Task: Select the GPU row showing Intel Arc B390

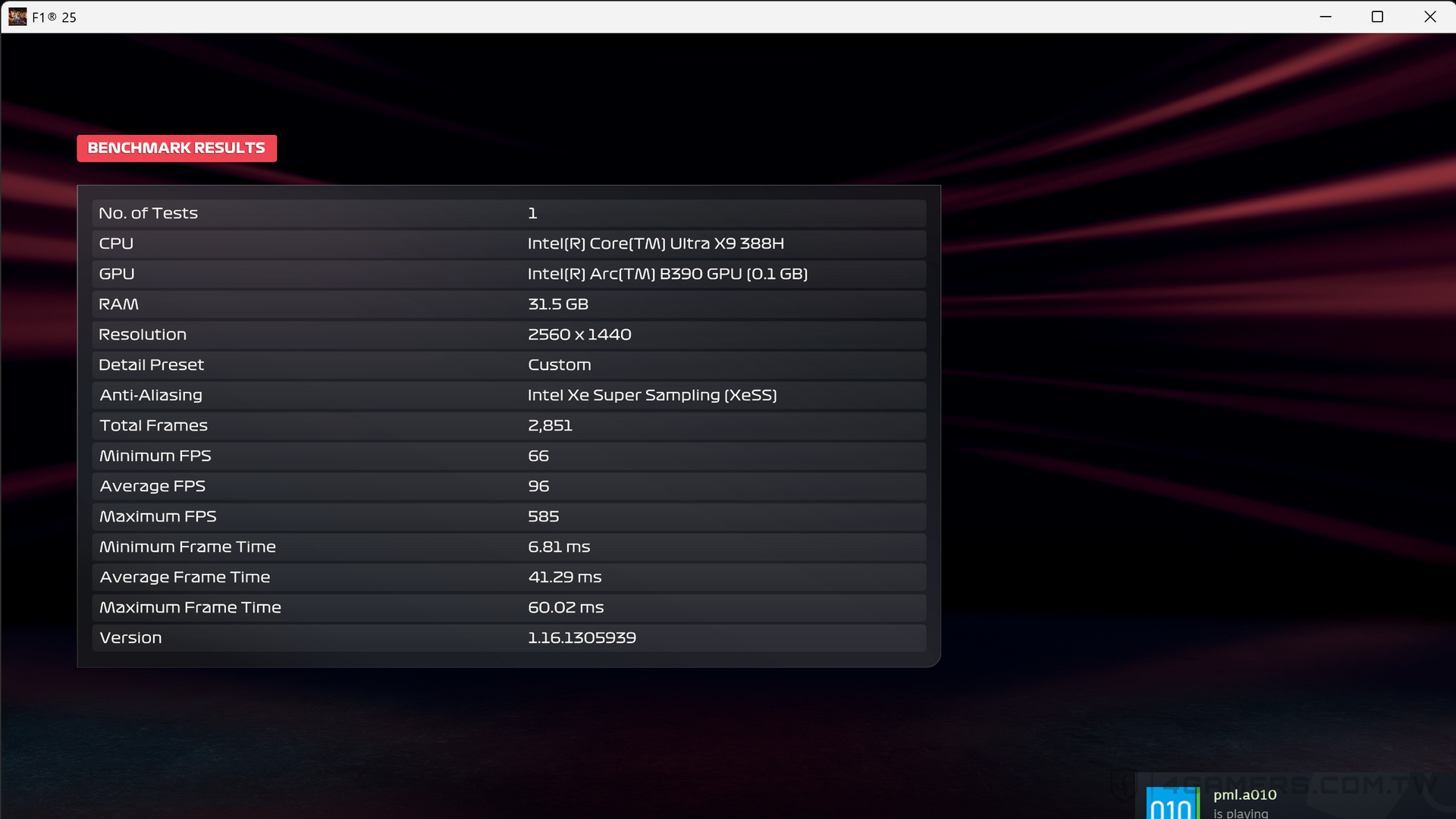Action: click(x=508, y=274)
